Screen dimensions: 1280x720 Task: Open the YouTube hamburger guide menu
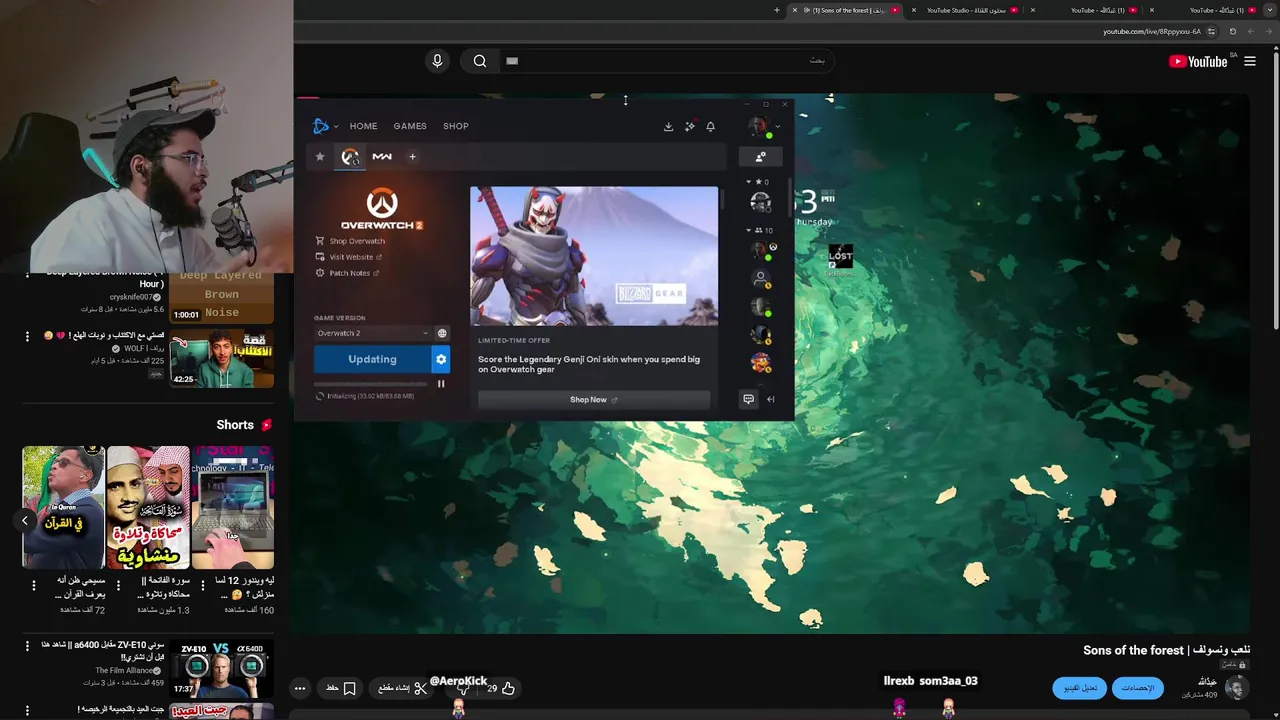tap(1250, 61)
